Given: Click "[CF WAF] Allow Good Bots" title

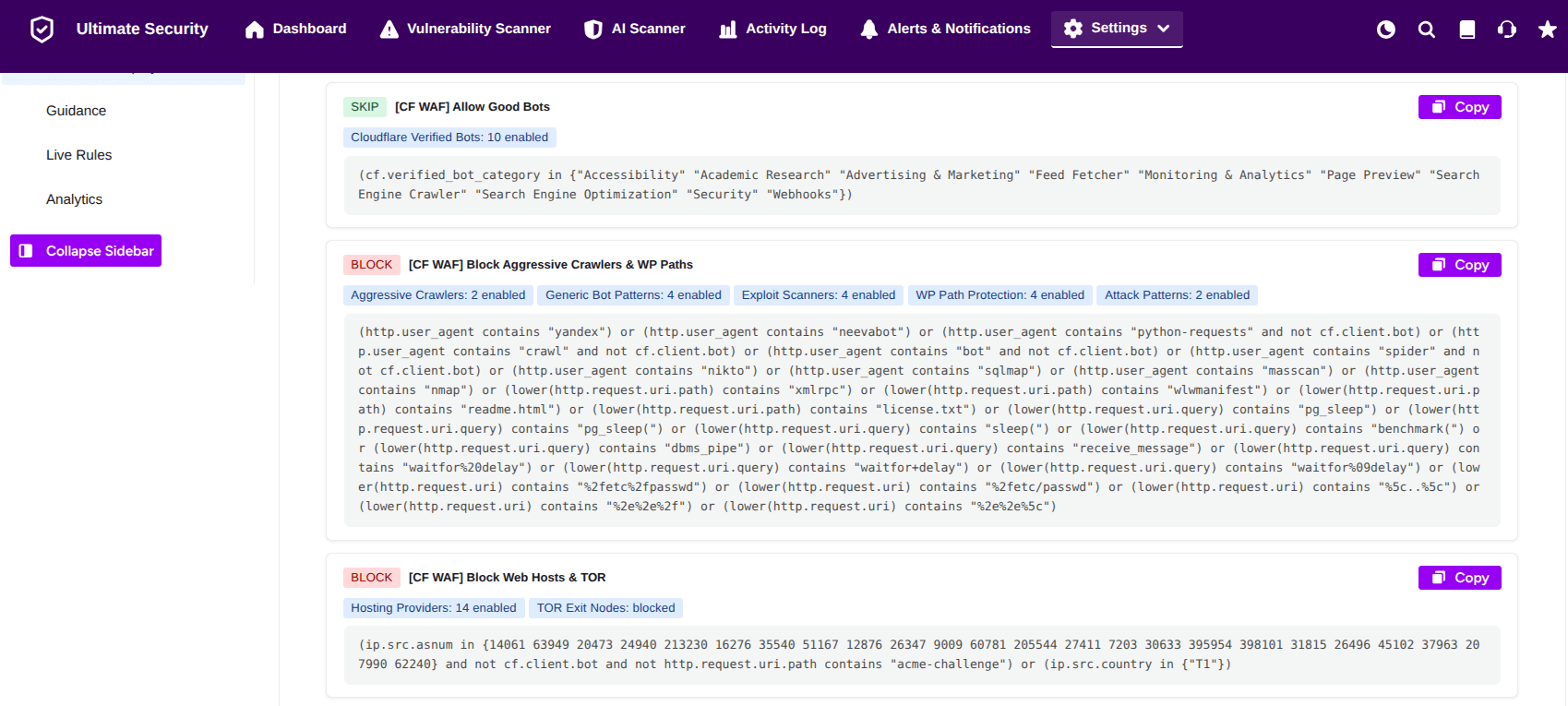Looking at the screenshot, I should point(473,107).
